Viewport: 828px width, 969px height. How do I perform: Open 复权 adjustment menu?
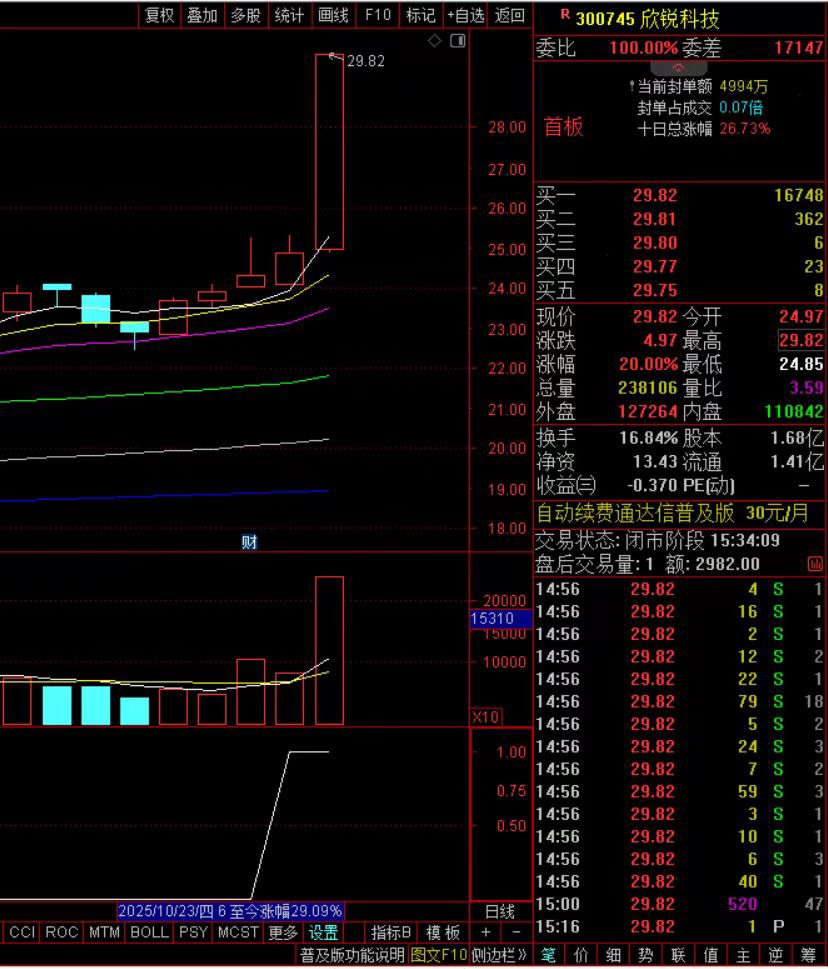point(159,15)
